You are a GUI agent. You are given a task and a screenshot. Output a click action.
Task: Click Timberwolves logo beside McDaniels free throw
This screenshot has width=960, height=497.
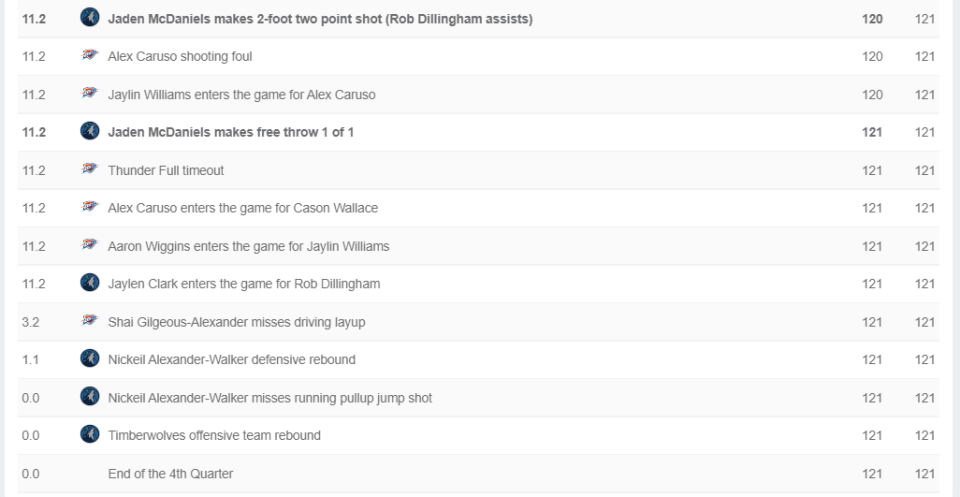90,131
